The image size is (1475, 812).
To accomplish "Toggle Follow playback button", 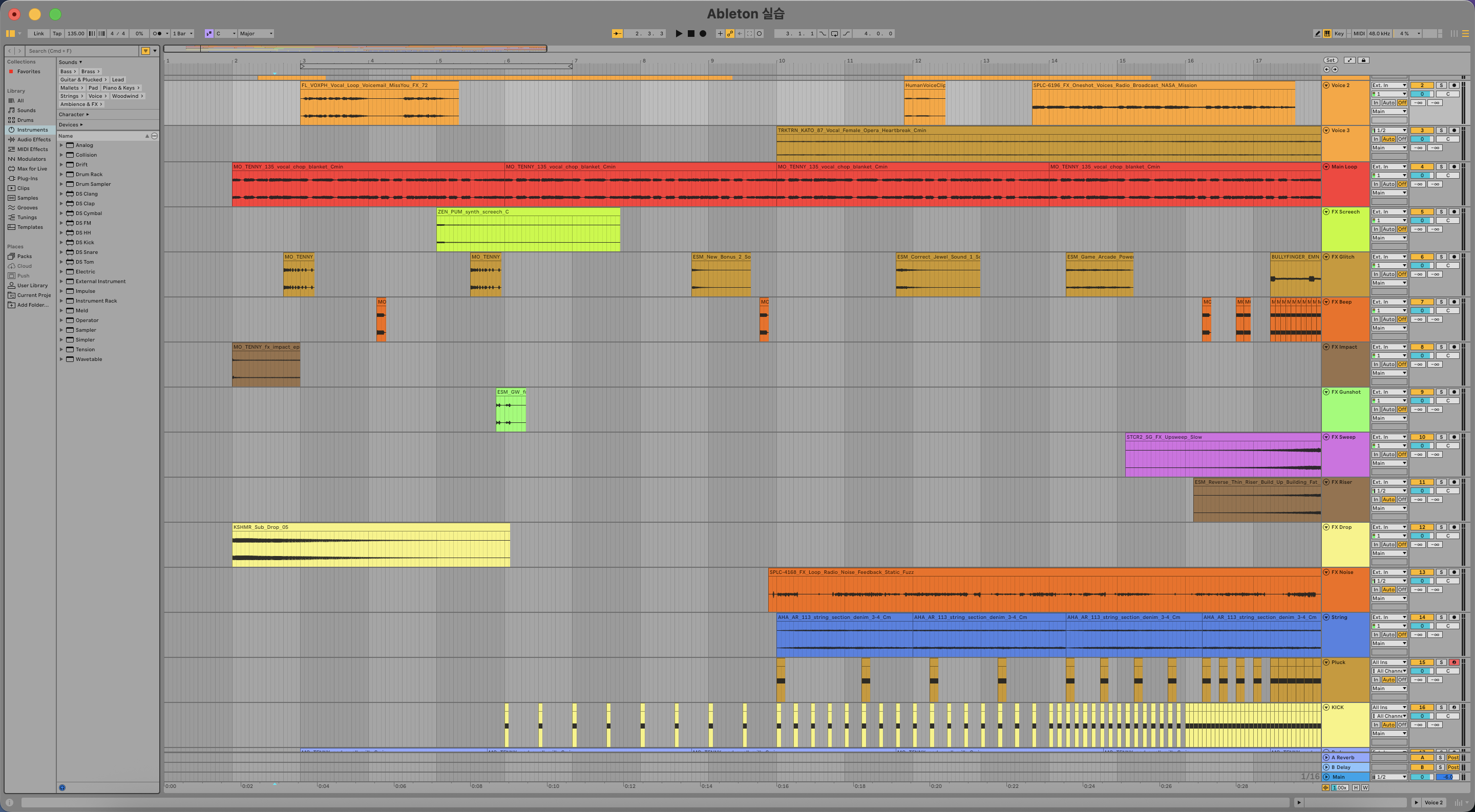I will point(617,34).
